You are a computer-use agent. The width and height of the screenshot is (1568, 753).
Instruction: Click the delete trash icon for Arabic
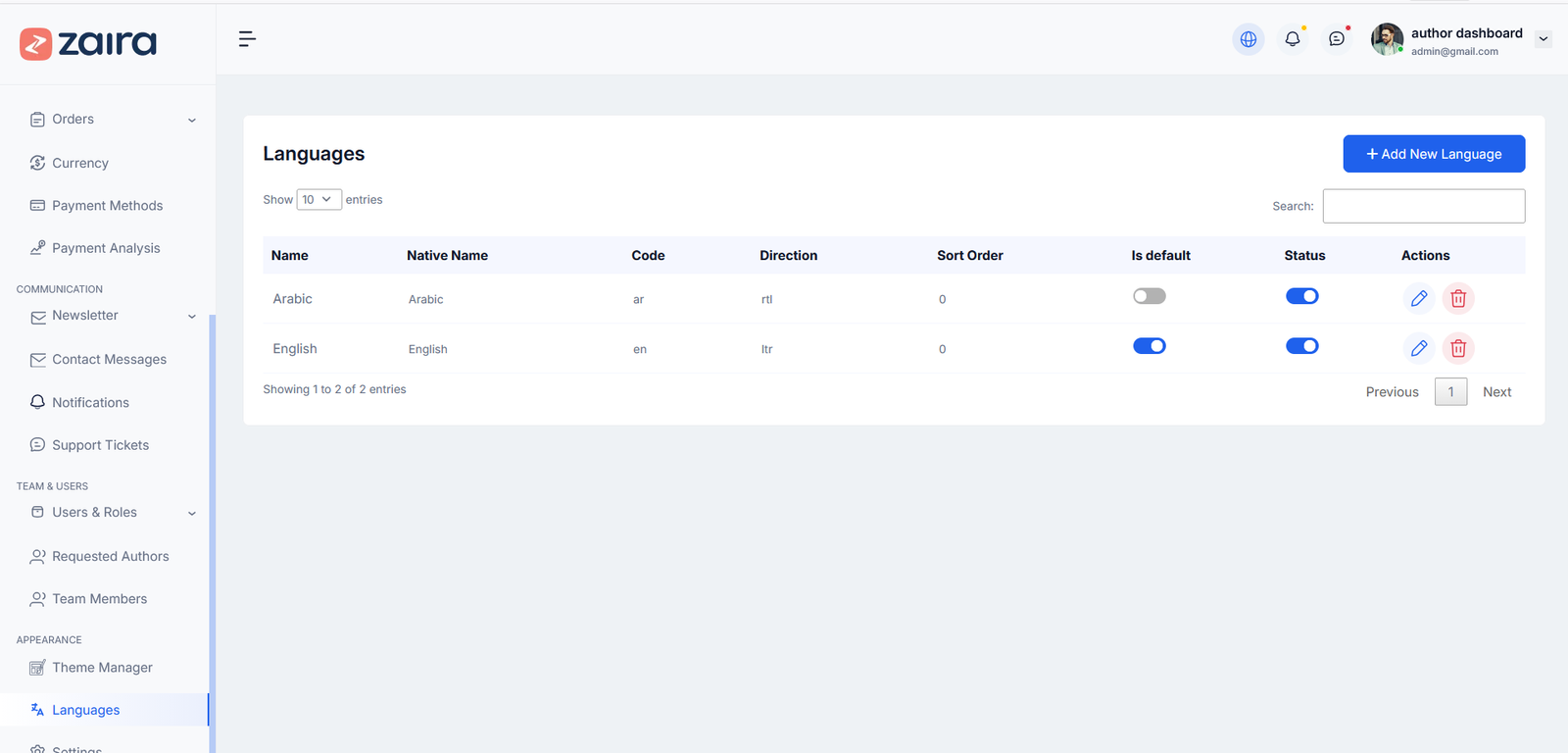pyautogui.click(x=1458, y=298)
